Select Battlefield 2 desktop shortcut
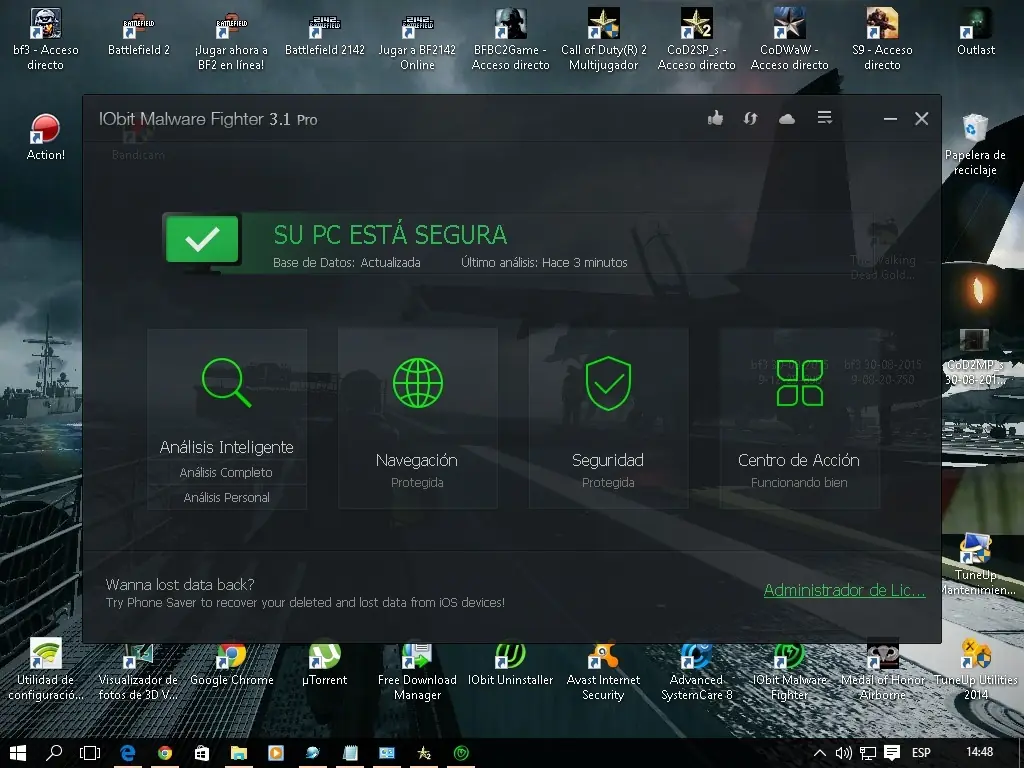Viewport: 1024px width, 768px height. point(138,34)
